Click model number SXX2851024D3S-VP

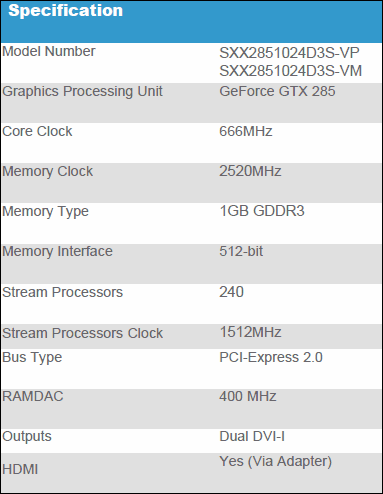click(x=289, y=53)
